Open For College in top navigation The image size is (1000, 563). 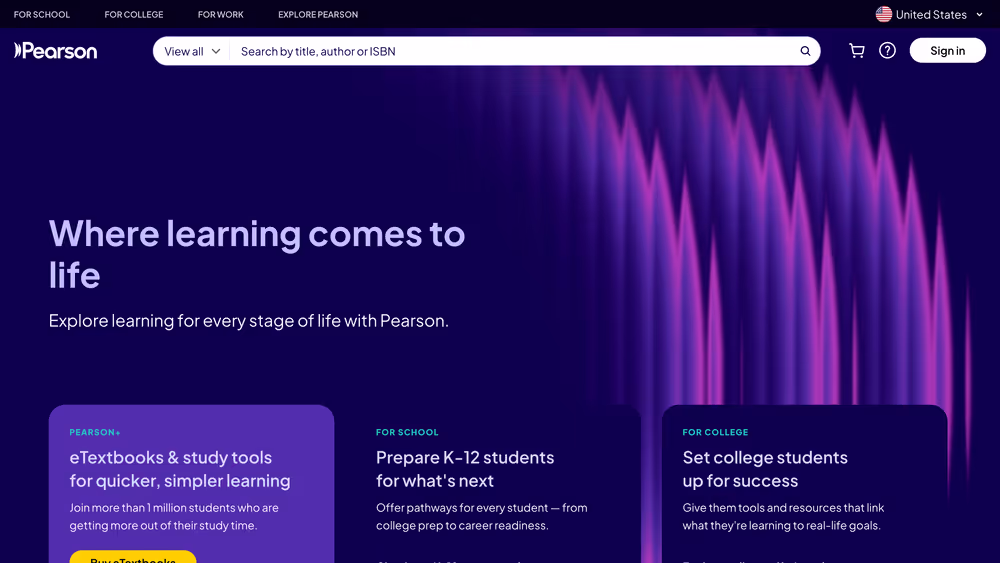pos(134,15)
